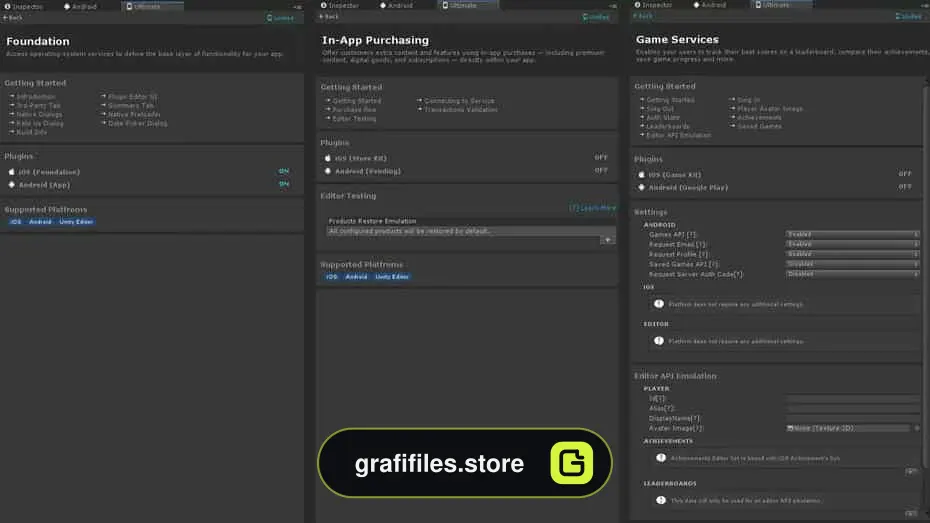Open the Date Picker Dialog guide link

pos(138,123)
